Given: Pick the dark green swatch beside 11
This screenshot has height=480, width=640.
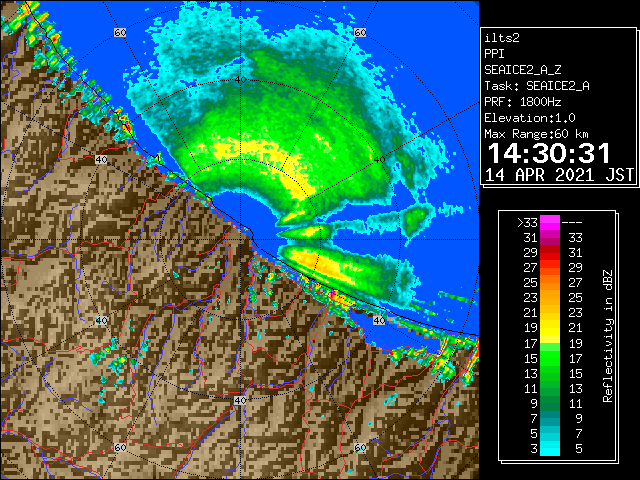Looking at the screenshot, I should pos(550,388).
